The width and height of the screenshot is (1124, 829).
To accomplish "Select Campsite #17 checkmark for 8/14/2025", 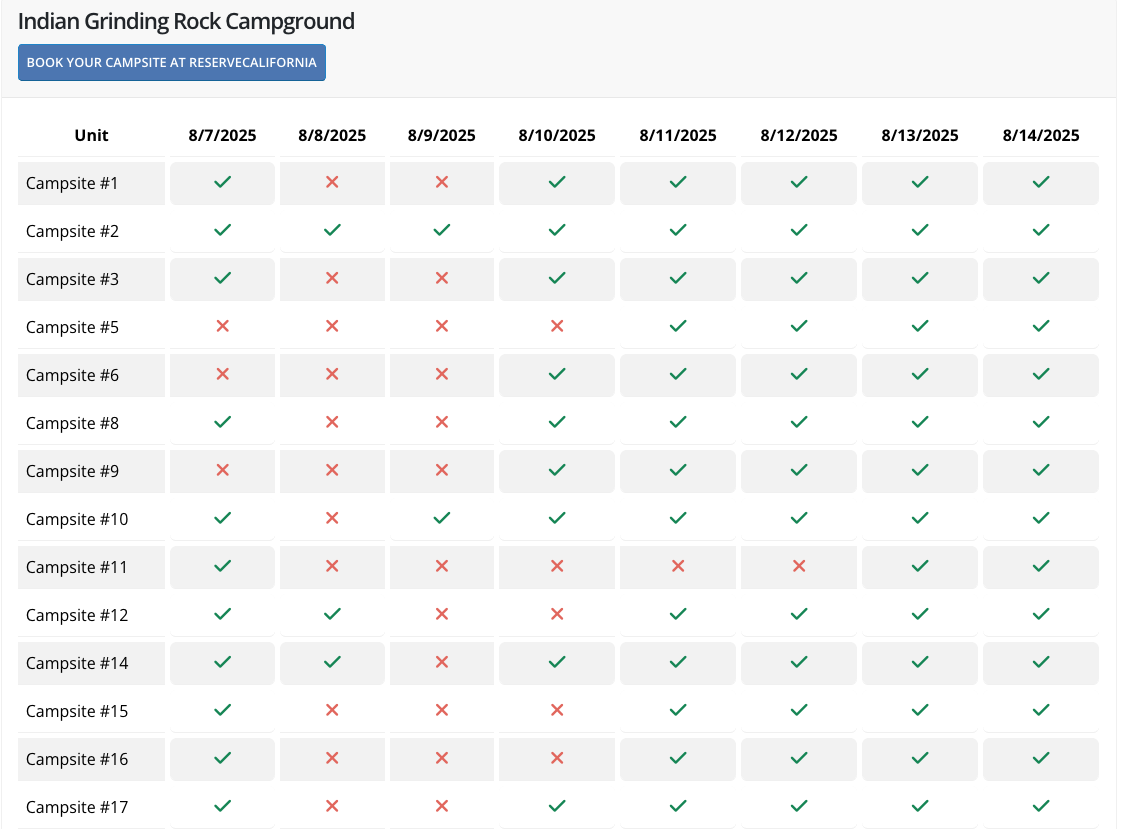I will [x=1041, y=806].
